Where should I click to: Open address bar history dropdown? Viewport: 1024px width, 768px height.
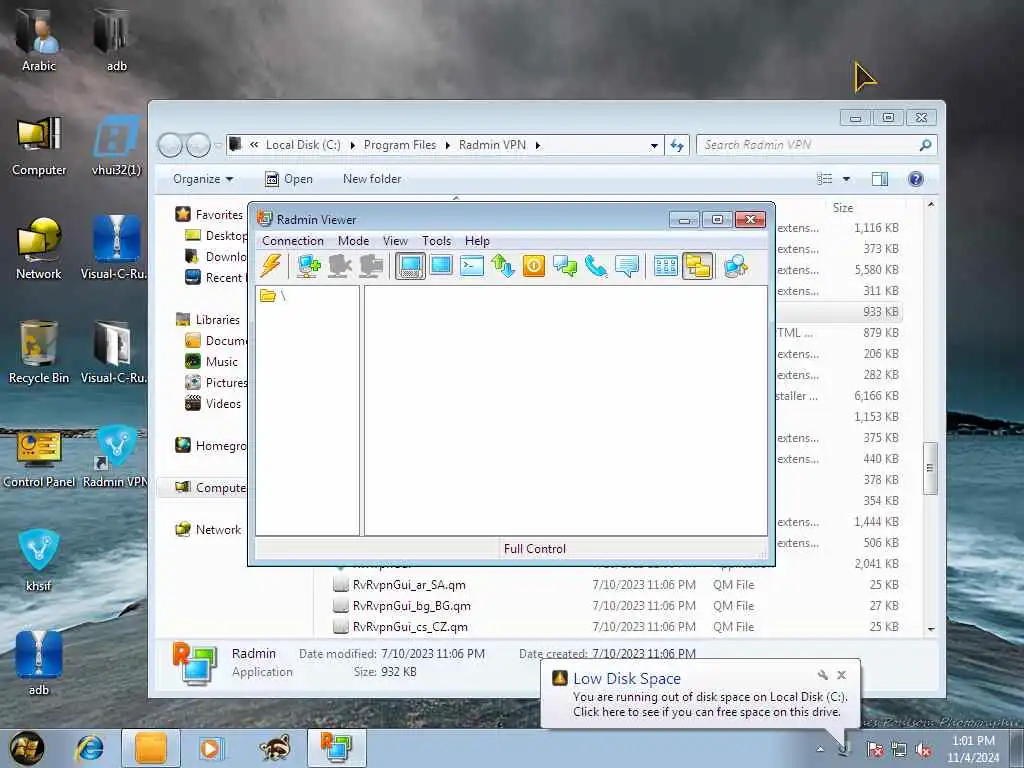pyautogui.click(x=654, y=146)
